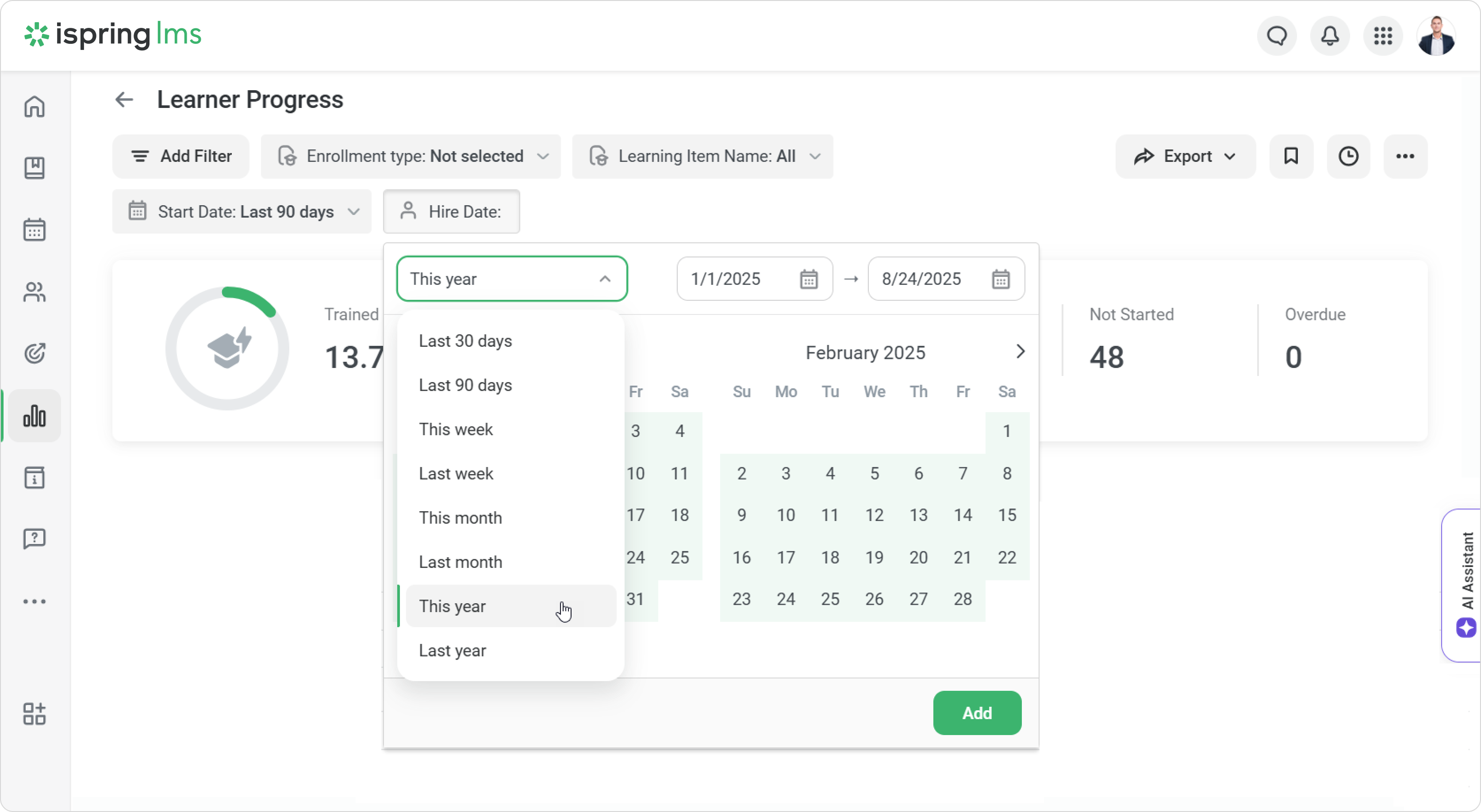1481x812 pixels.
Task: Click the bookmark report icon
Action: coord(1291,156)
